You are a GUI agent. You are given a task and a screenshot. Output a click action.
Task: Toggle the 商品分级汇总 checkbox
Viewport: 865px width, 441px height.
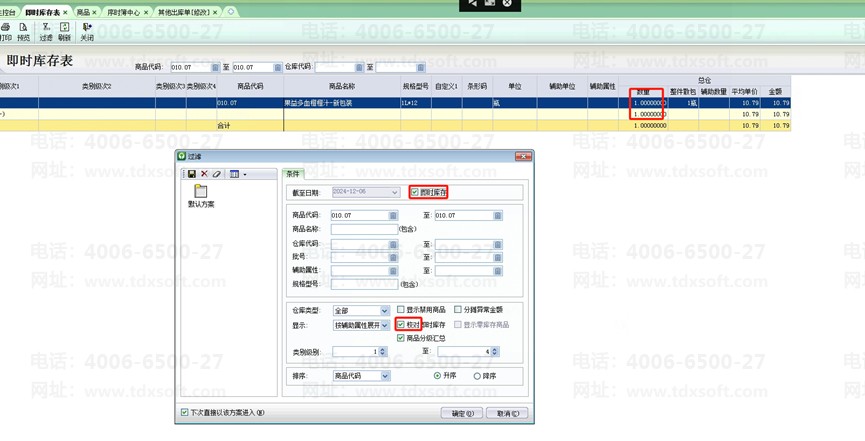tap(401, 338)
